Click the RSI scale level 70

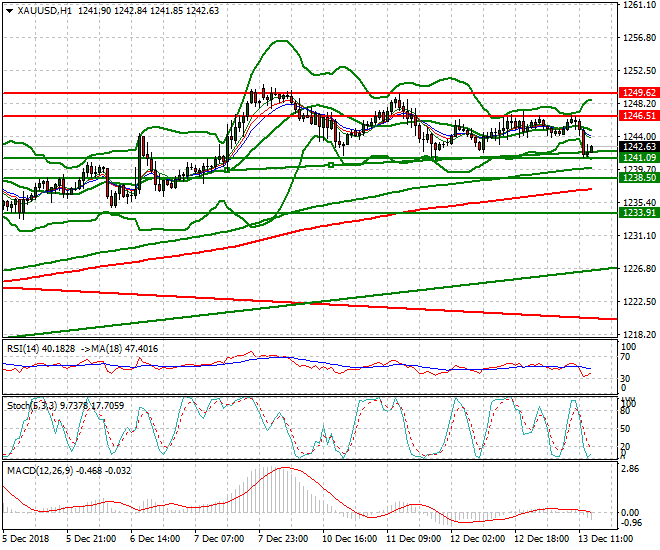[x=625, y=357]
